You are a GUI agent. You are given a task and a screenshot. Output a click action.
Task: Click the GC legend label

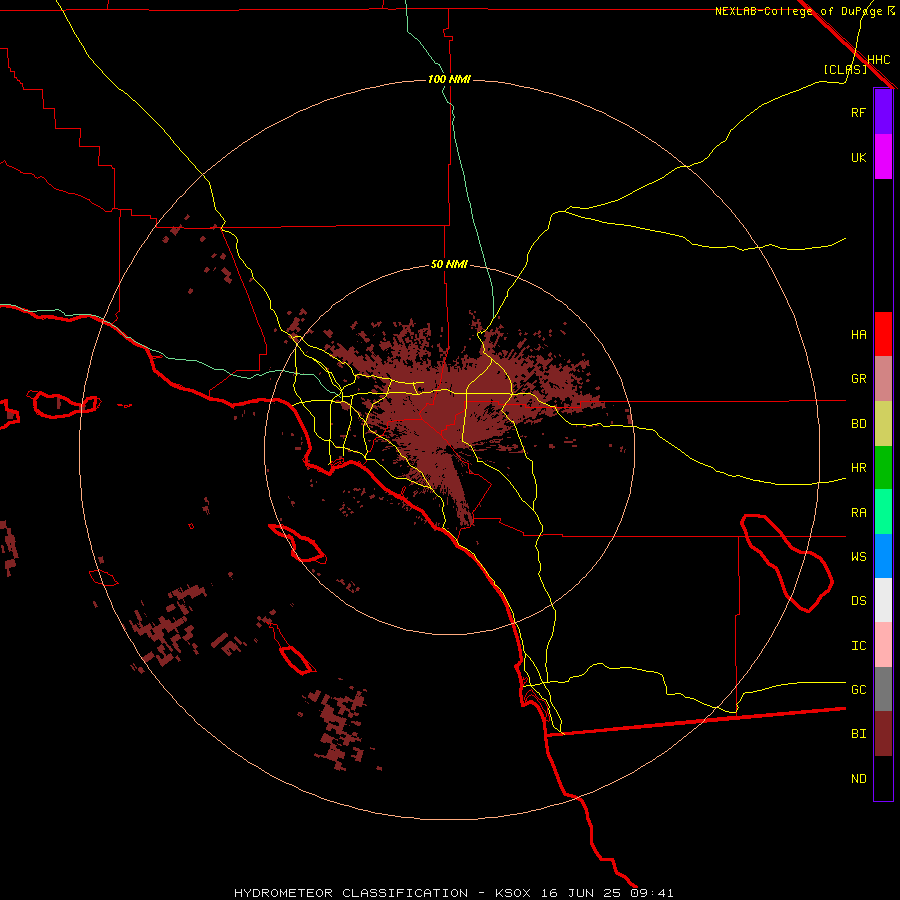click(858, 690)
